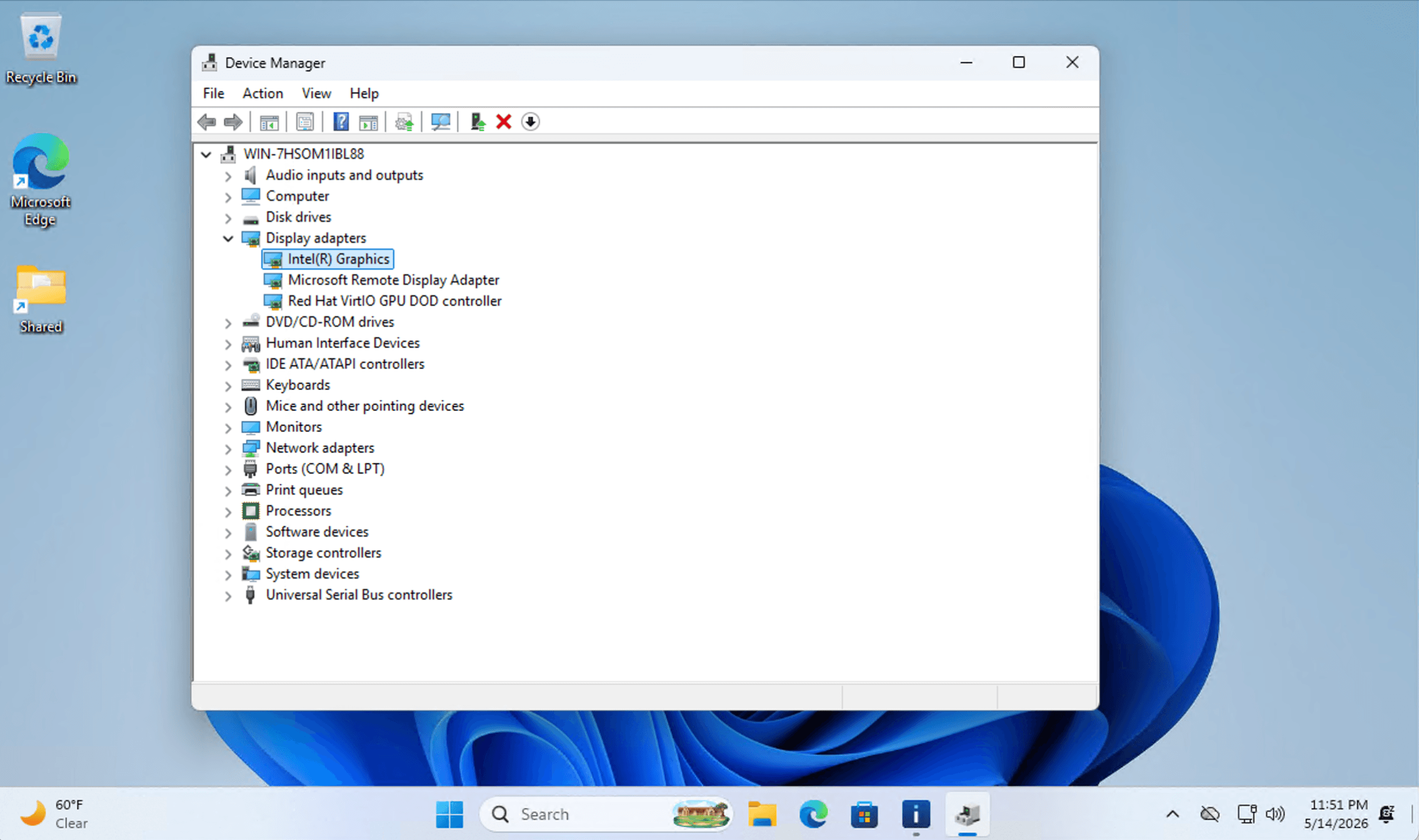Open the Help menu
Viewport: 1419px width, 840px height.
[364, 93]
